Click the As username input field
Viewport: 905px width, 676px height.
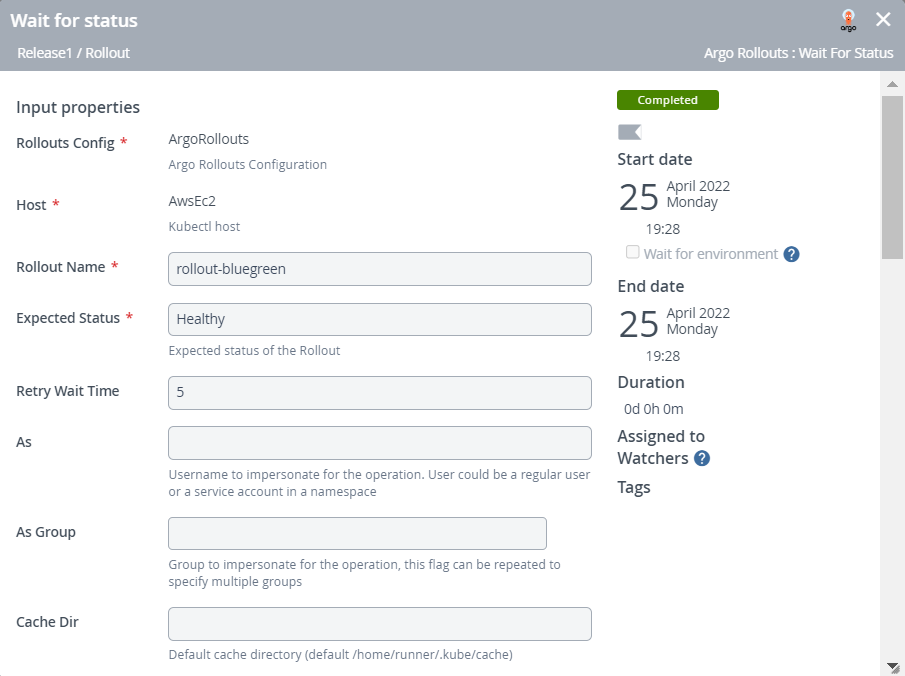pos(380,443)
